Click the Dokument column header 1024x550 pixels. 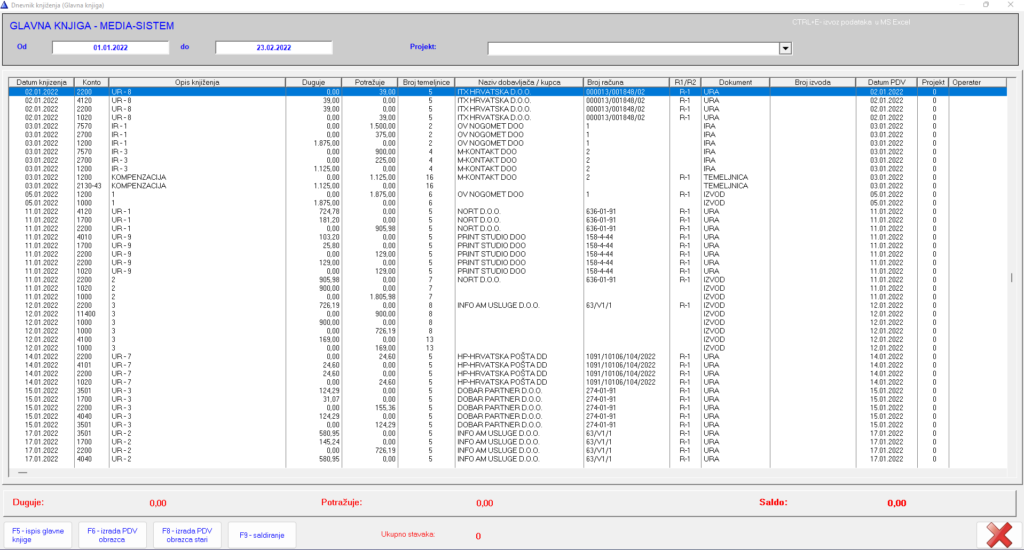(x=734, y=82)
